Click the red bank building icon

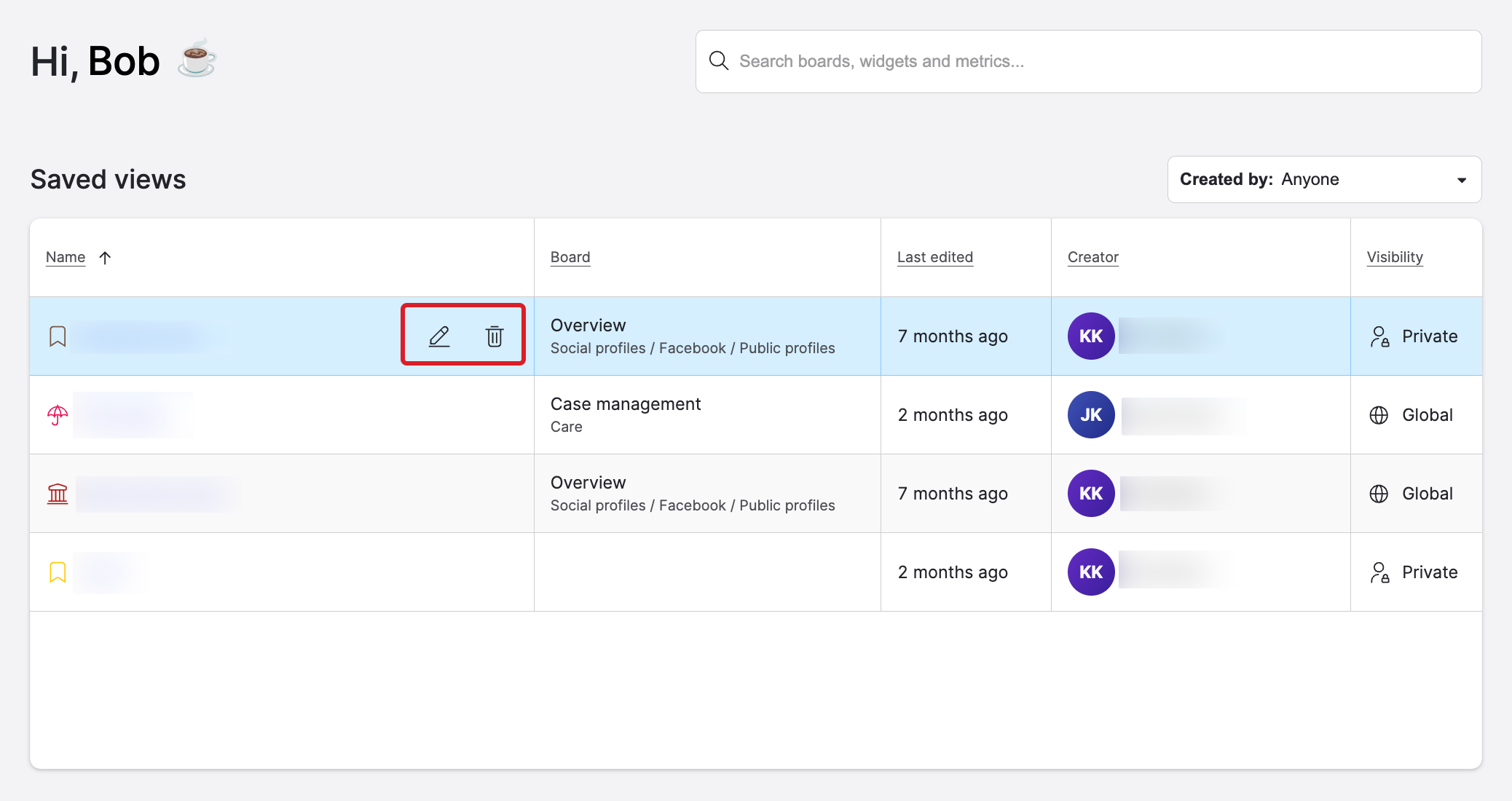point(58,494)
